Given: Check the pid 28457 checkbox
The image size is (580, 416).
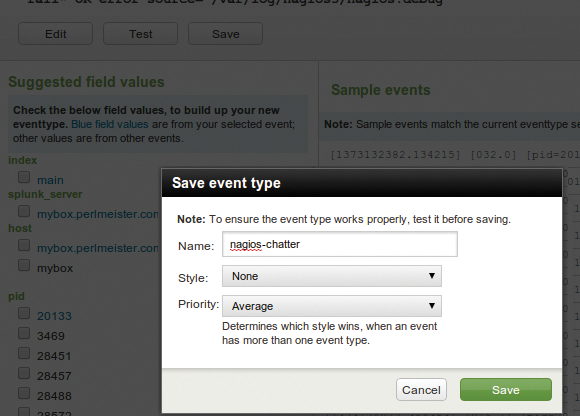Looking at the screenshot, I should (24, 373).
